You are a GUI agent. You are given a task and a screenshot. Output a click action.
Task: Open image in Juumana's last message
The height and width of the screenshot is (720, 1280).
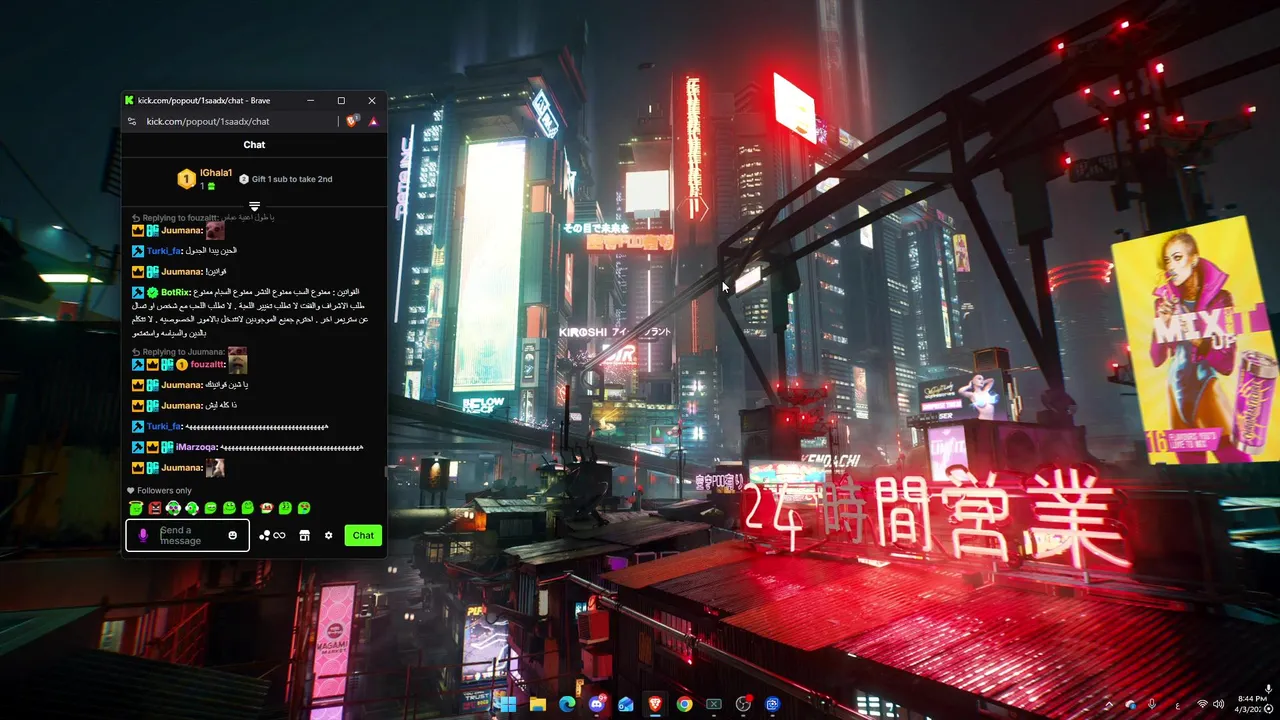click(215, 467)
